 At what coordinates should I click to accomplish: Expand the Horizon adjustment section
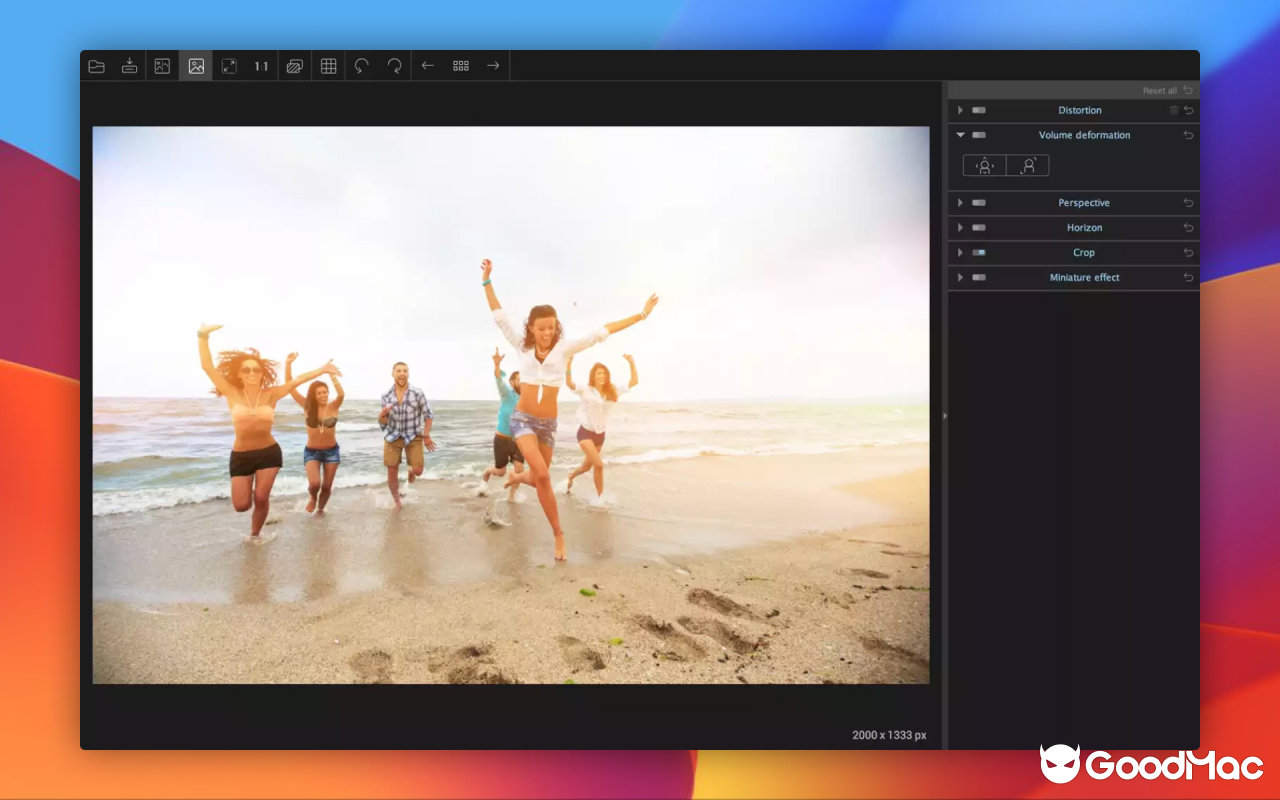[959, 227]
